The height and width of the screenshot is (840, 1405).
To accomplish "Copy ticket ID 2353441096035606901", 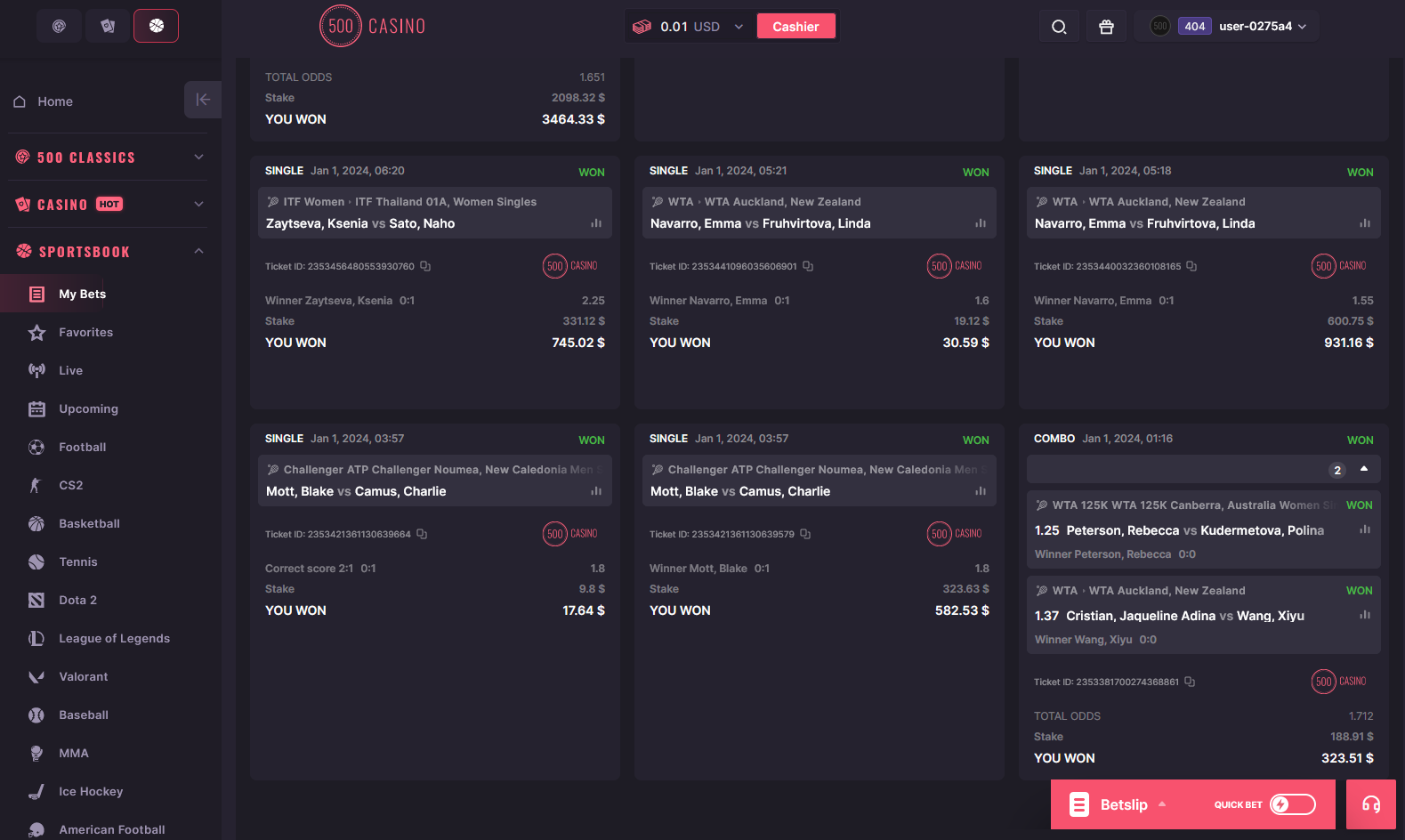I will click(808, 266).
